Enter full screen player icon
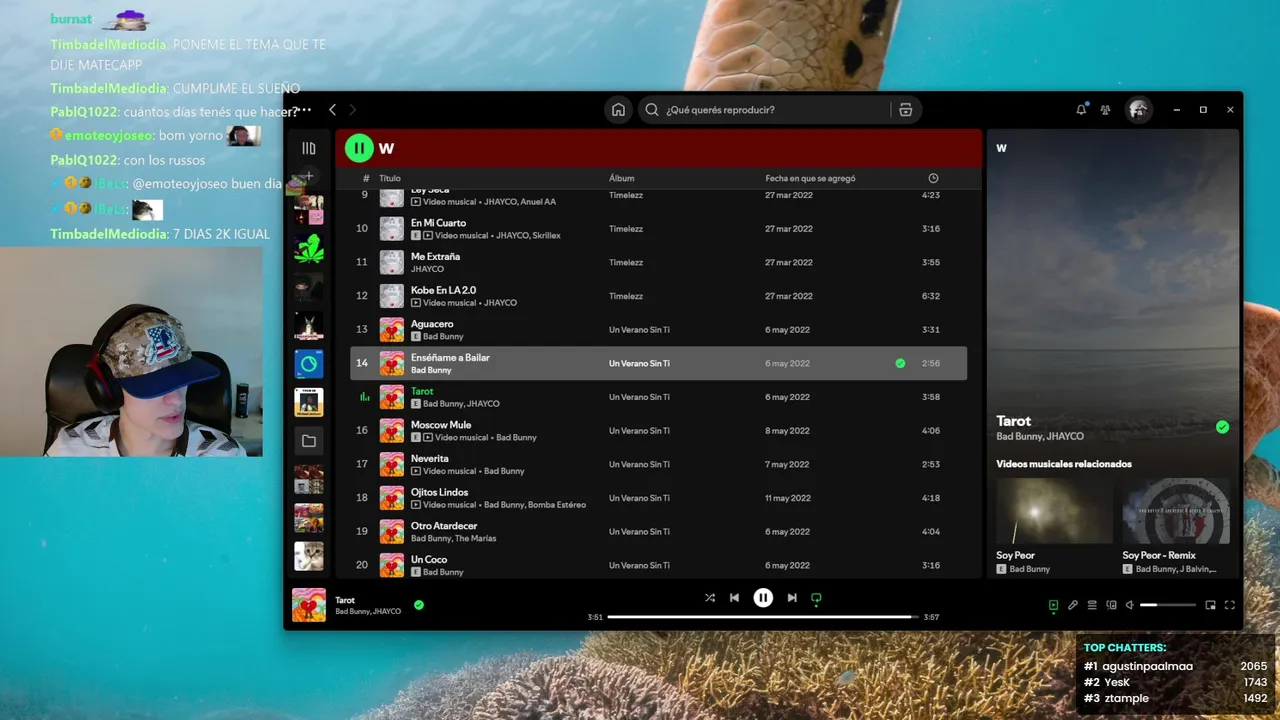Viewport: 1280px width, 720px height. (1230, 605)
